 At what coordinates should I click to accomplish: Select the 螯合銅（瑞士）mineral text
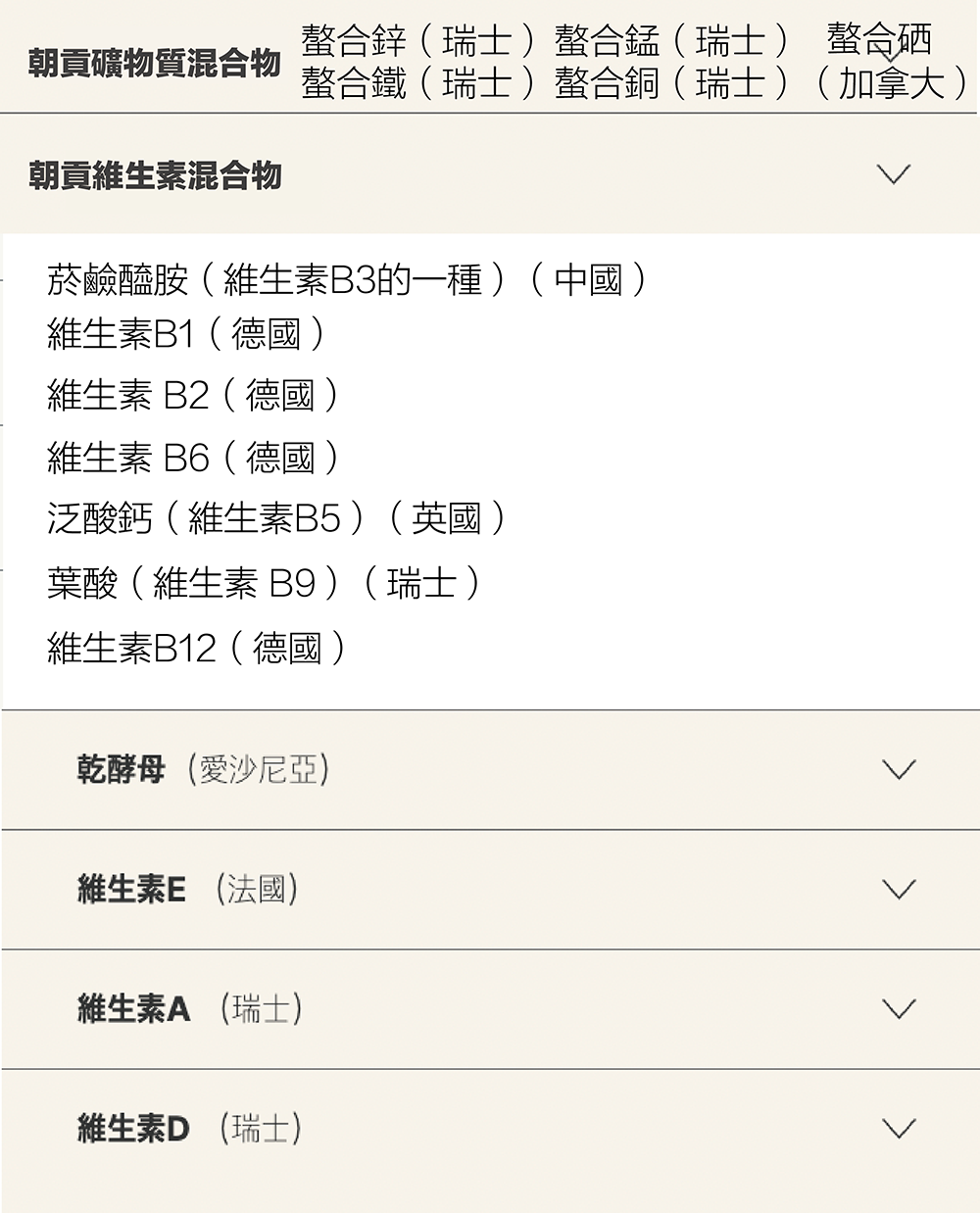click(672, 84)
